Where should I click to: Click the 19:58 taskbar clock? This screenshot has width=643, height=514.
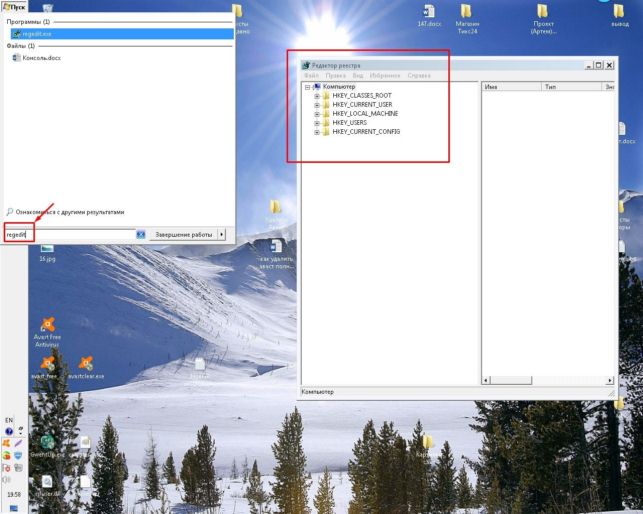click(x=14, y=495)
